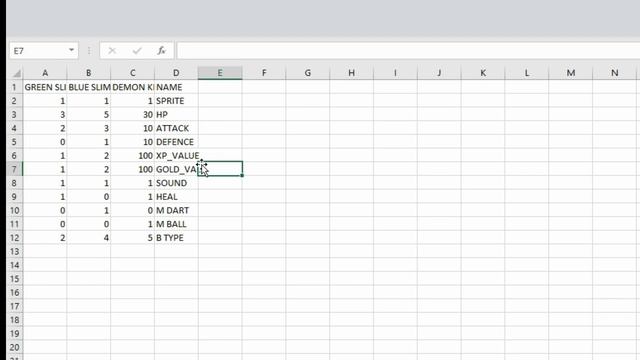Viewport: 640px width, 360px height.
Task: Click the M BALL cell
Action: click(176, 224)
